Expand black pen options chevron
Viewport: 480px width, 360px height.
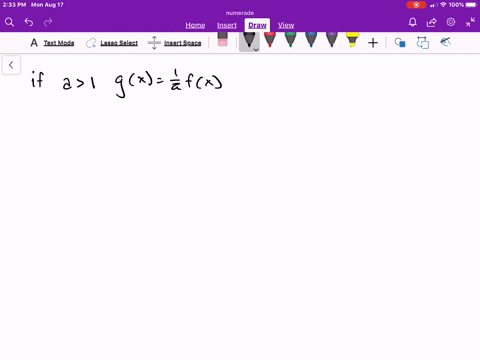click(256, 49)
